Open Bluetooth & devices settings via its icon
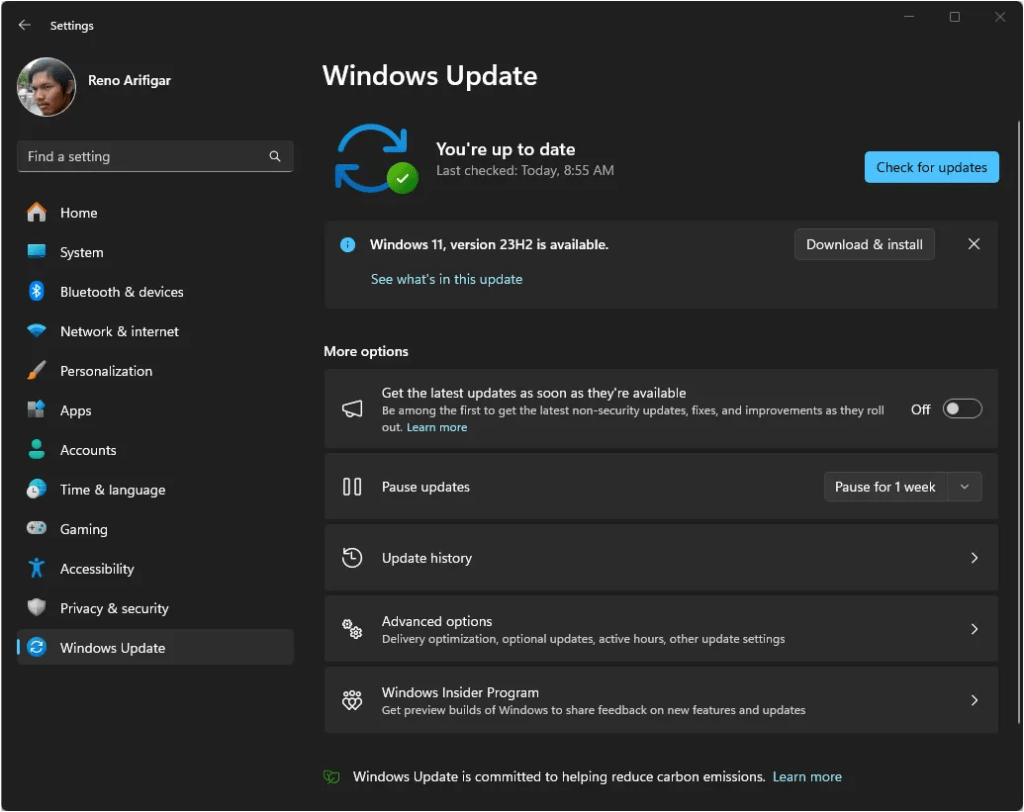 pyautogui.click(x=38, y=291)
